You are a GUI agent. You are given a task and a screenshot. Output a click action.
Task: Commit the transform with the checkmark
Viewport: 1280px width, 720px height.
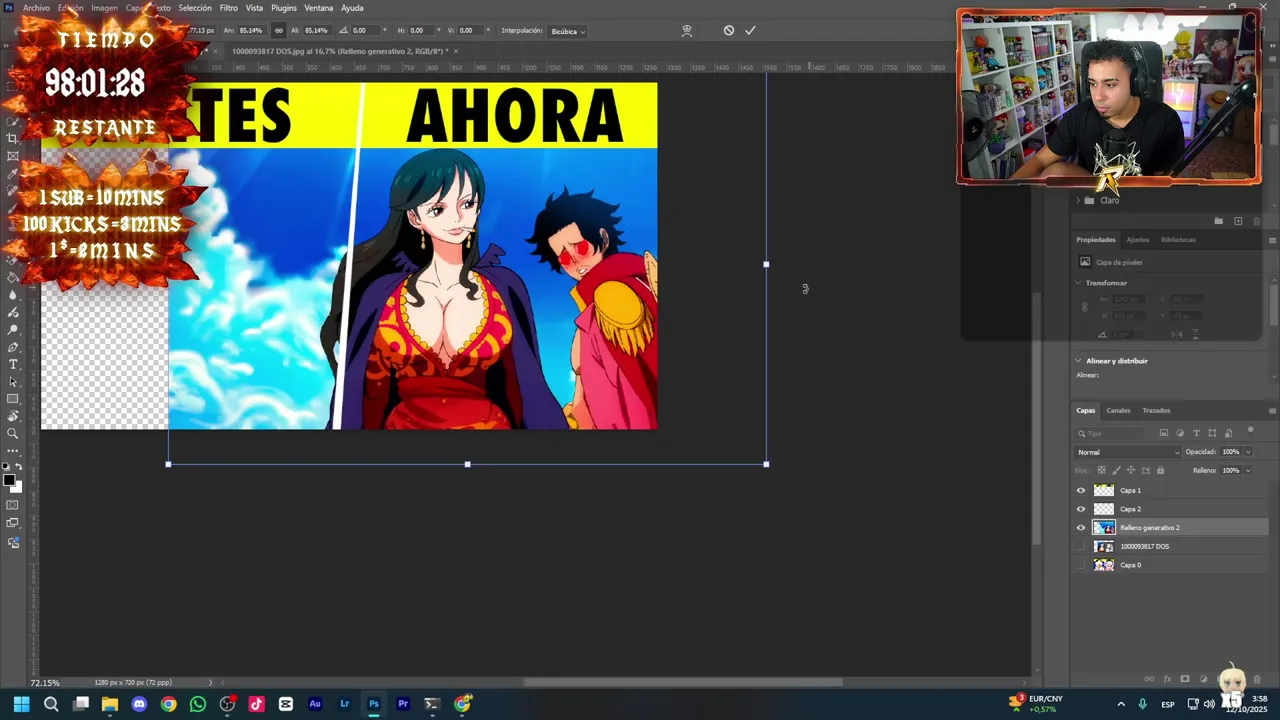tap(750, 30)
